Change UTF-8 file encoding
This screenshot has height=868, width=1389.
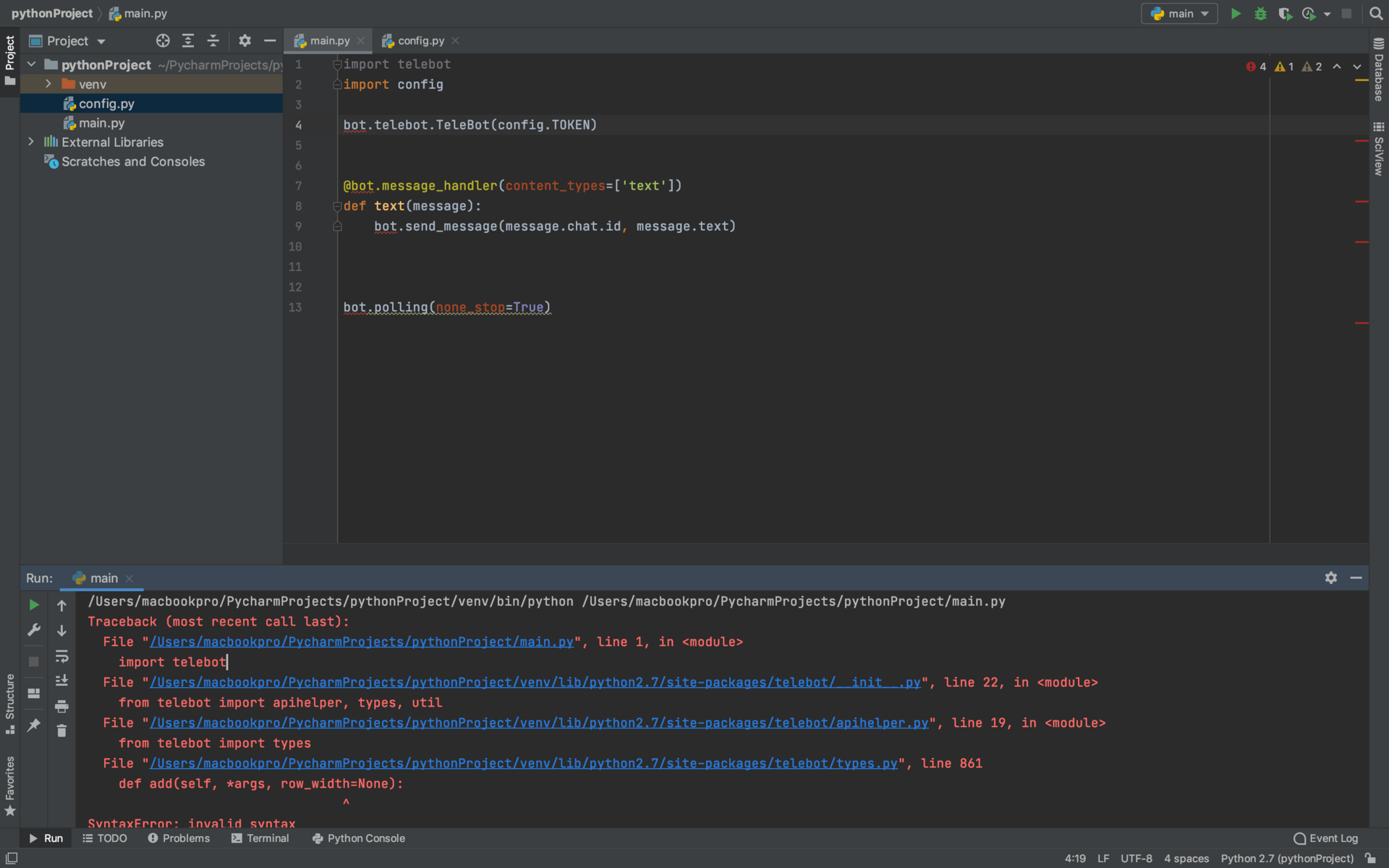(1137, 859)
